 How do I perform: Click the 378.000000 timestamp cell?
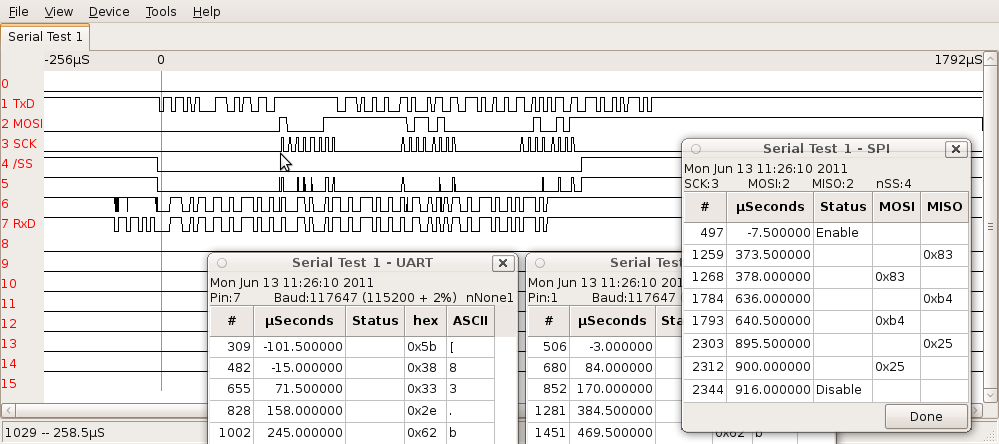pyautogui.click(x=770, y=277)
